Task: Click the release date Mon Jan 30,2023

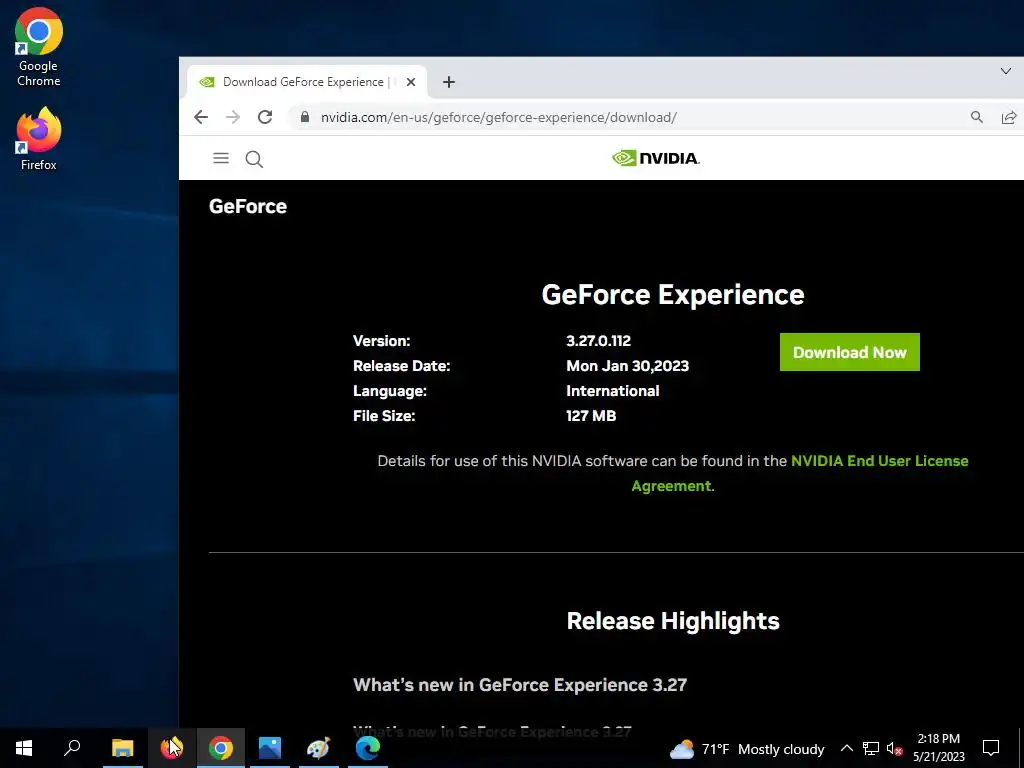Action: [x=627, y=366]
